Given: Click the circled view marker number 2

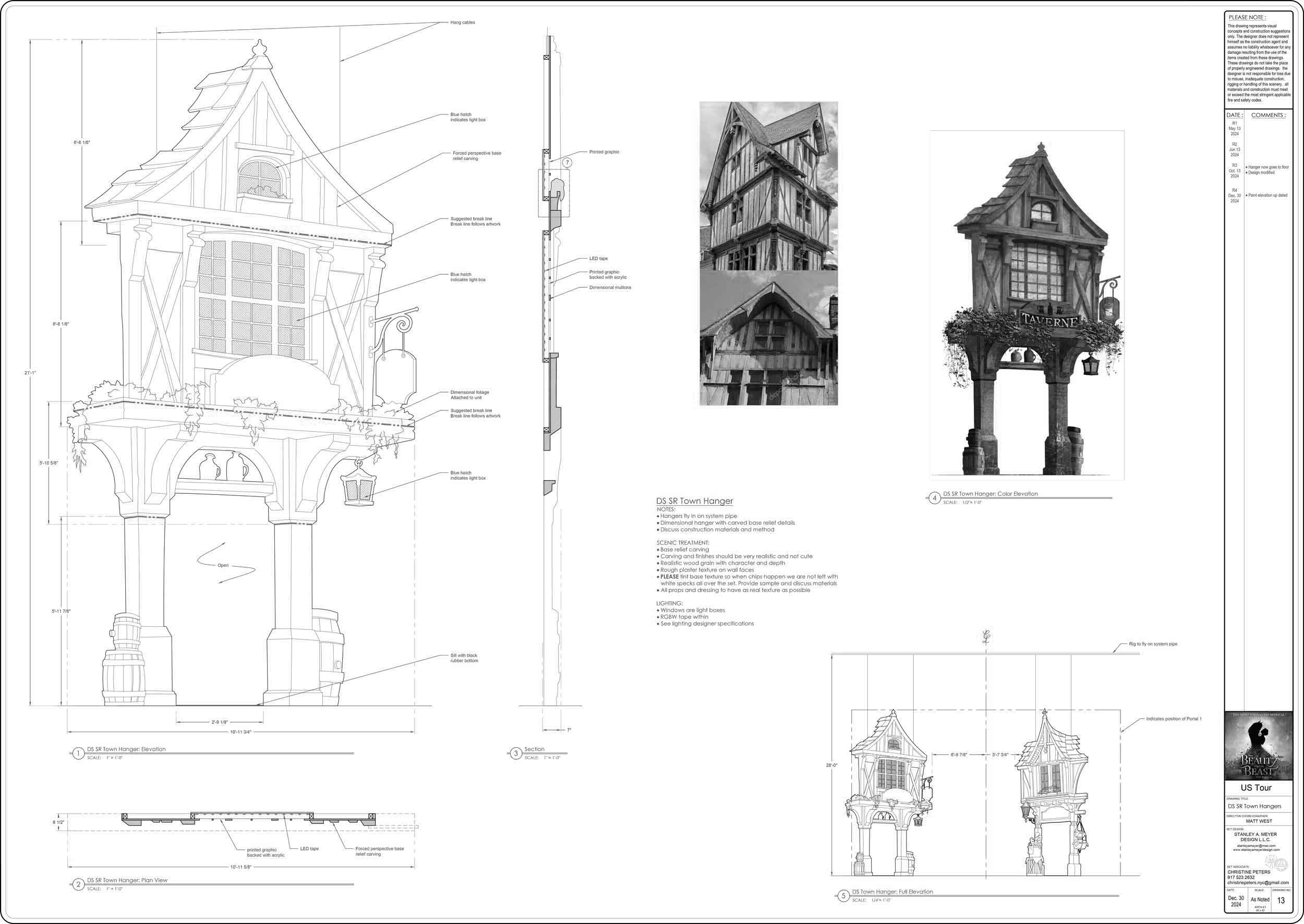Looking at the screenshot, I should 78,884.
